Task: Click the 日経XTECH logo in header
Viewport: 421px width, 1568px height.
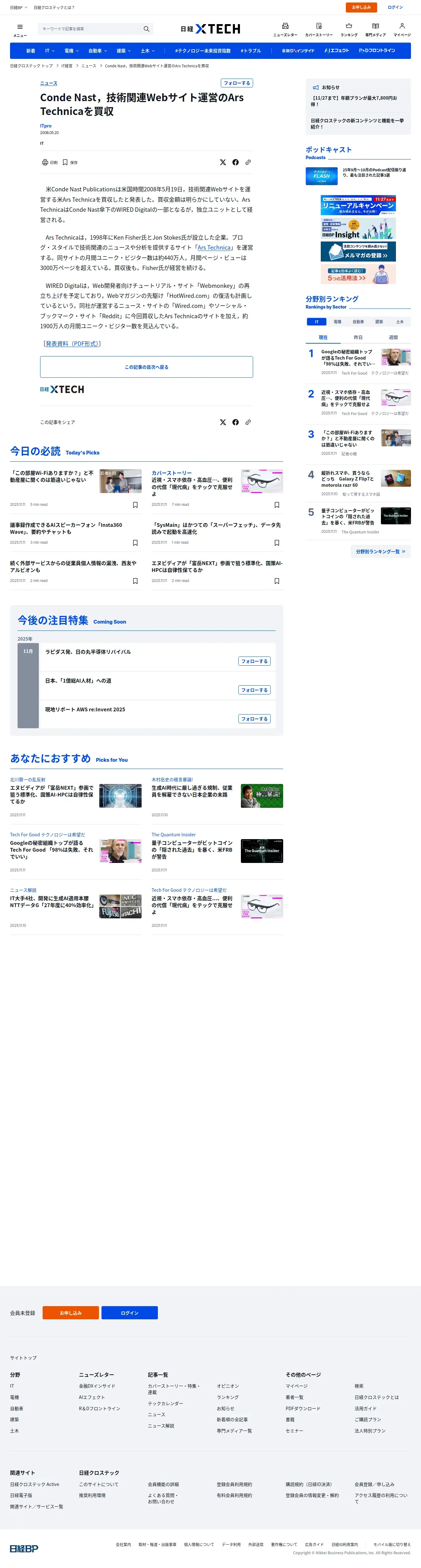Action: point(210,29)
